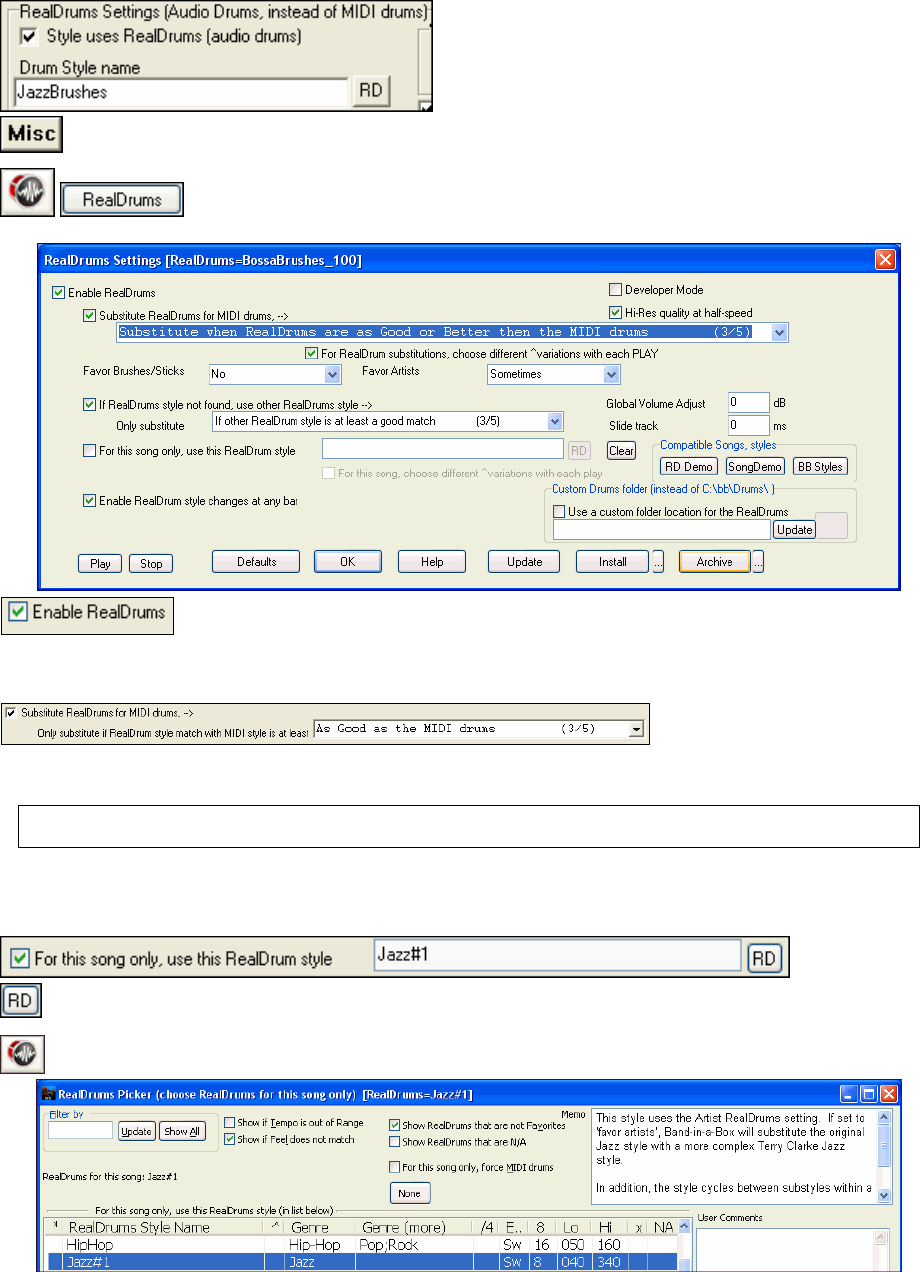Open the As Good as the MIDI drums dropdown
This screenshot has width=920, height=1272.
[x=636, y=729]
